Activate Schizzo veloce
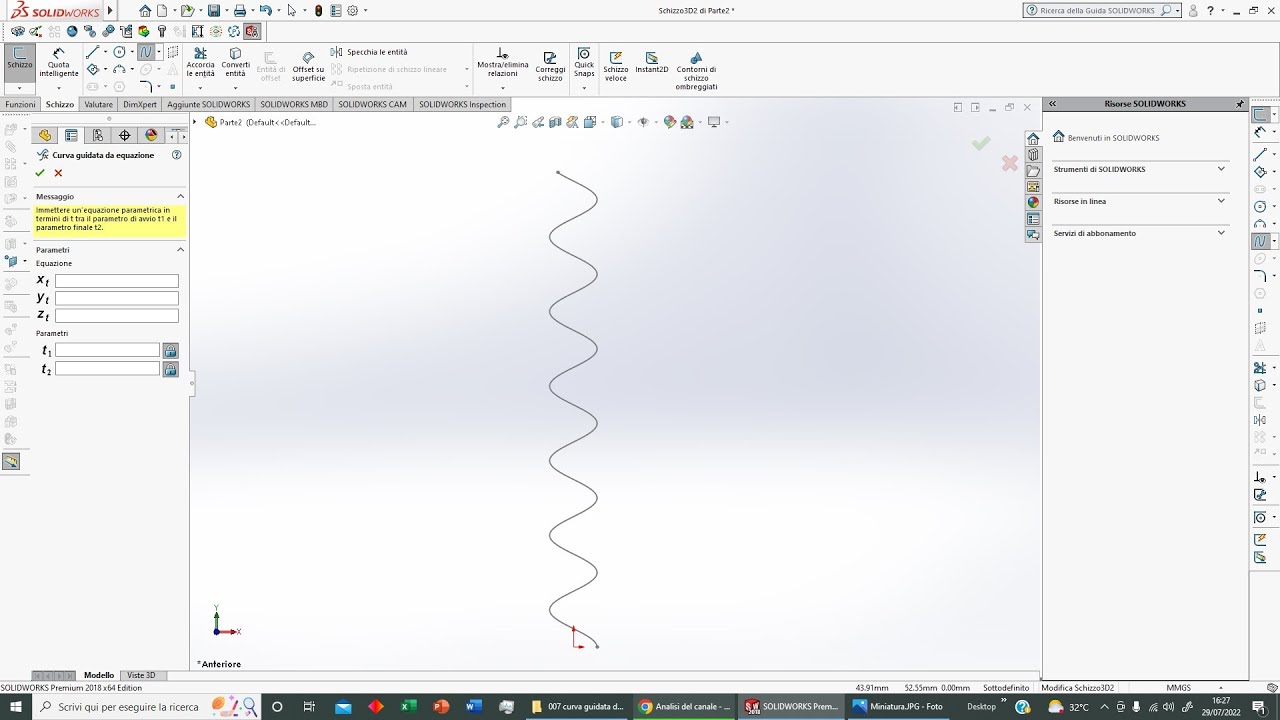The image size is (1280, 720). [616, 66]
